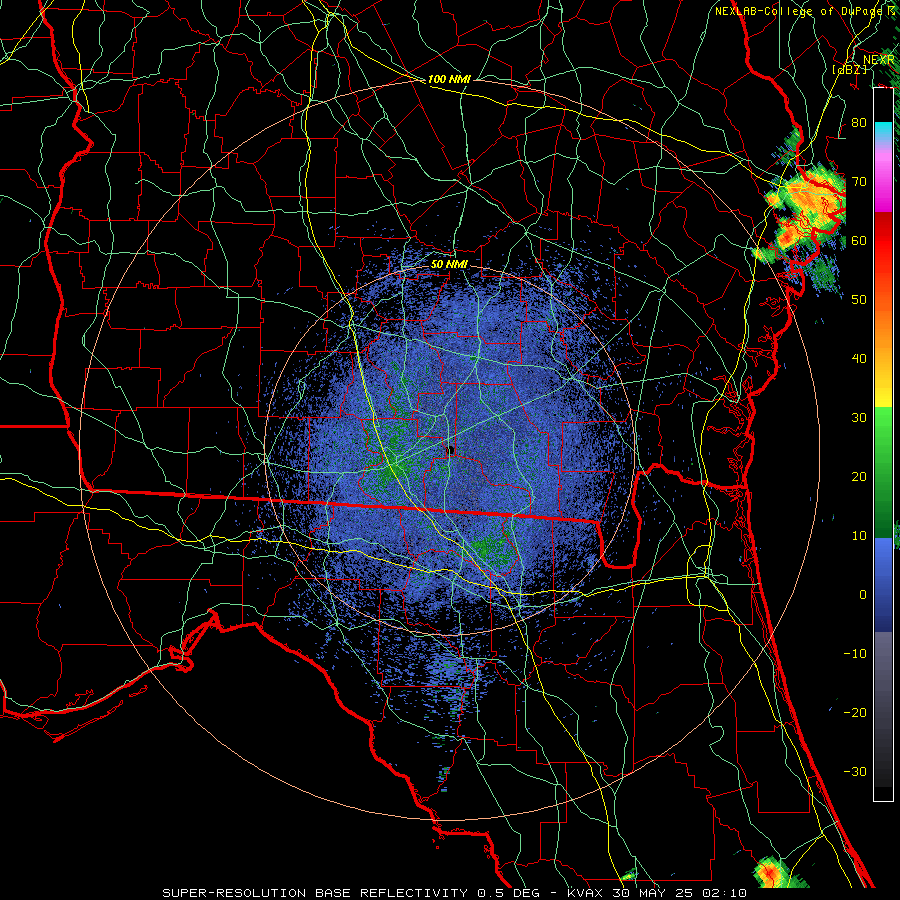Click the 50 value on the color scale
The width and height of the screenshot is (900, 900).
tap(859, 300)
